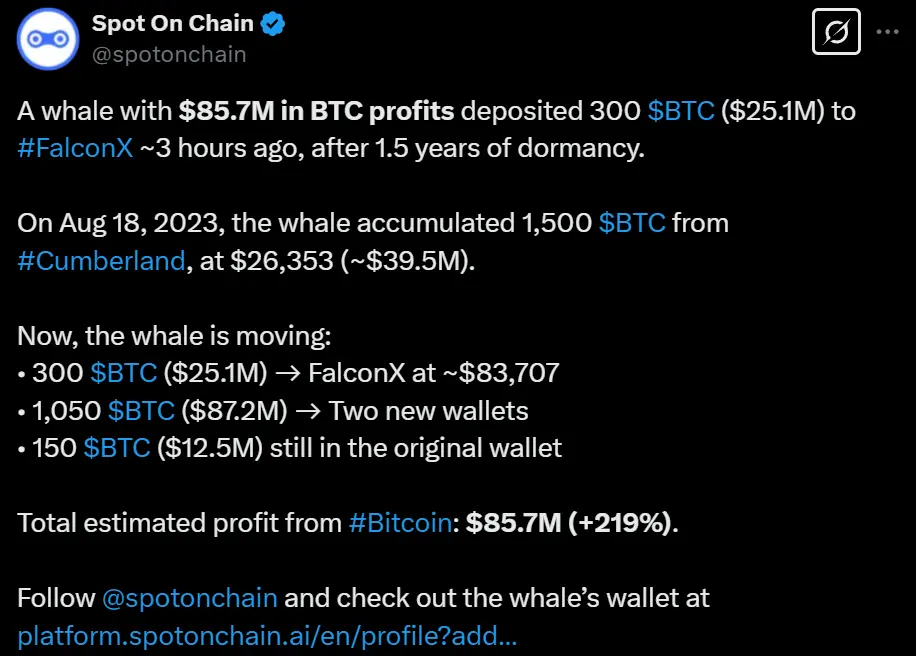Click $BTC cashtag in the 150 bullet

click(x=117, y=448)
